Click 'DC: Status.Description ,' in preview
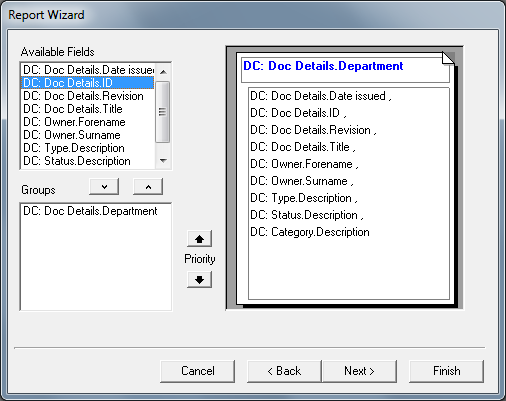Image resolution: width=506 pixels, height=401 pixels. pyautogui.click(x=307, y=215)
